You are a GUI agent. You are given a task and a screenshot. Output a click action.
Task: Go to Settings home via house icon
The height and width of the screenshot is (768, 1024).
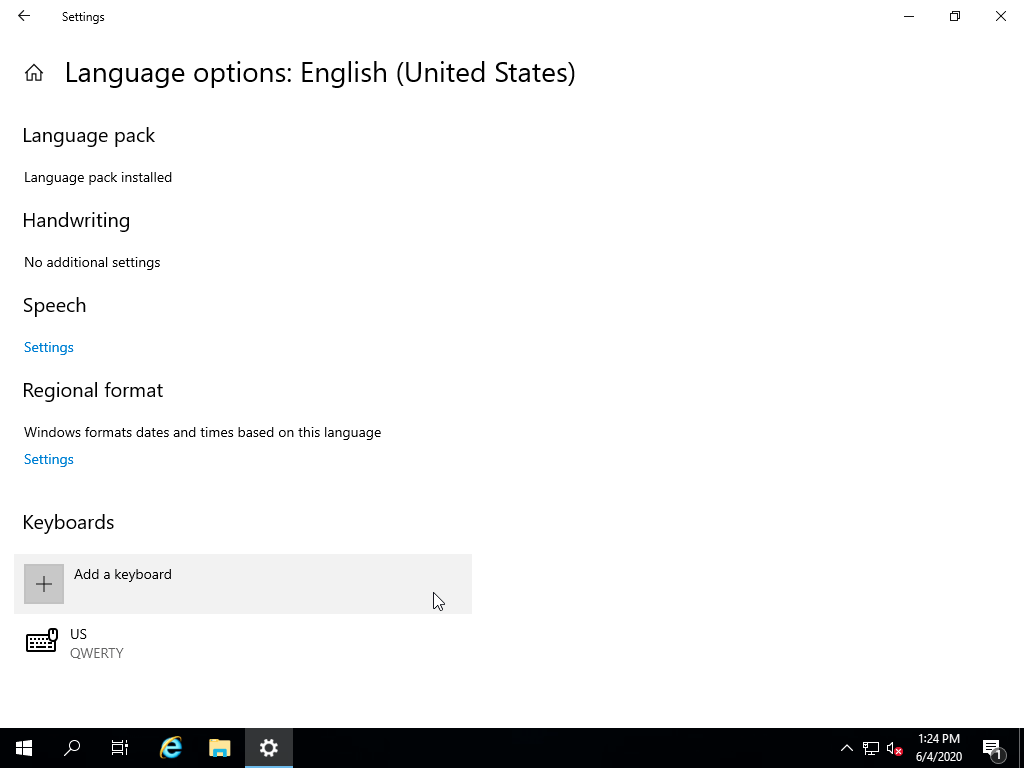pyautogui.click(x=34, y=73)
